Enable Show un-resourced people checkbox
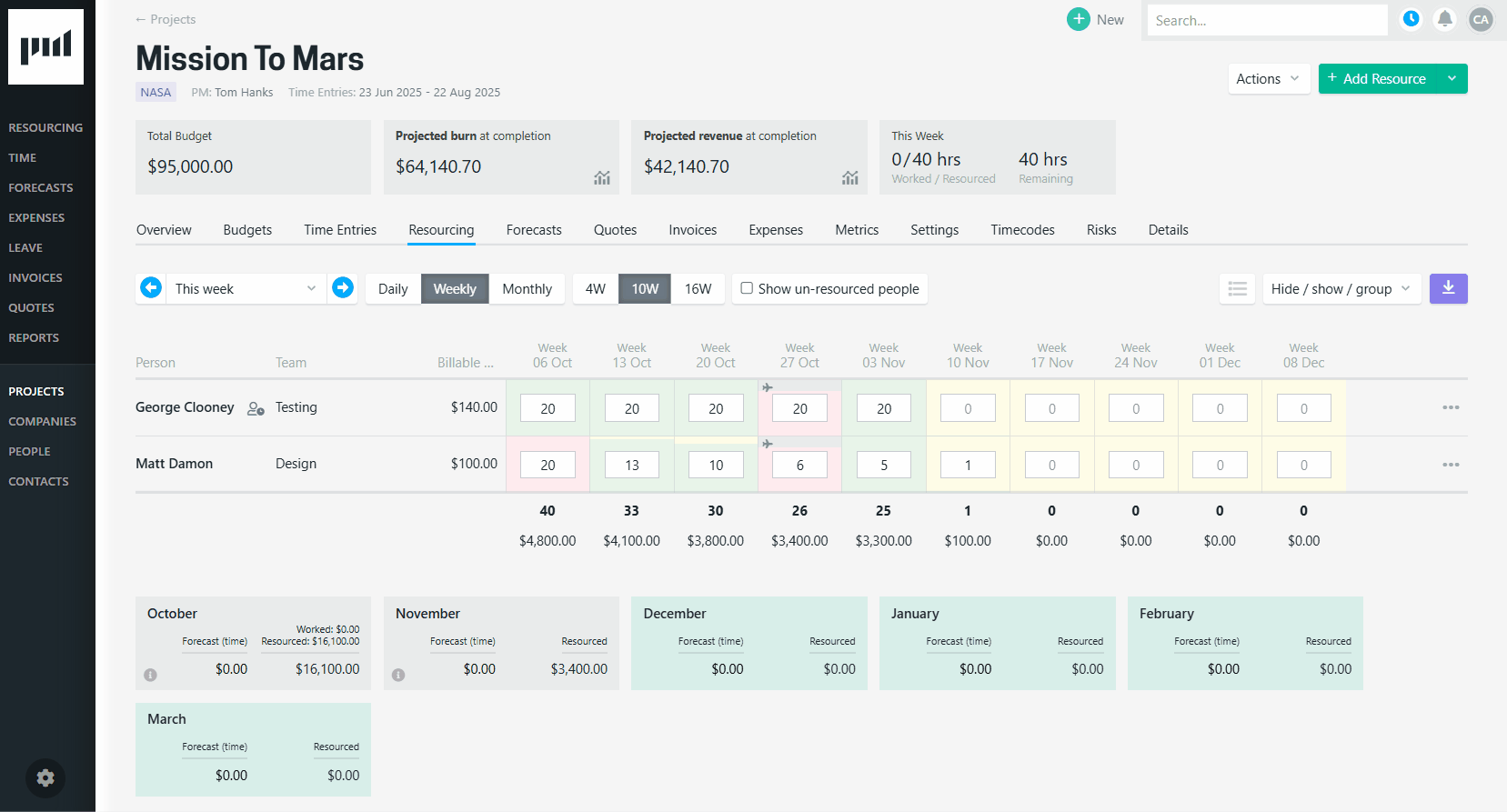Image resolution: width=1507 pixels, height=812 pixels. tap(747, 288)
